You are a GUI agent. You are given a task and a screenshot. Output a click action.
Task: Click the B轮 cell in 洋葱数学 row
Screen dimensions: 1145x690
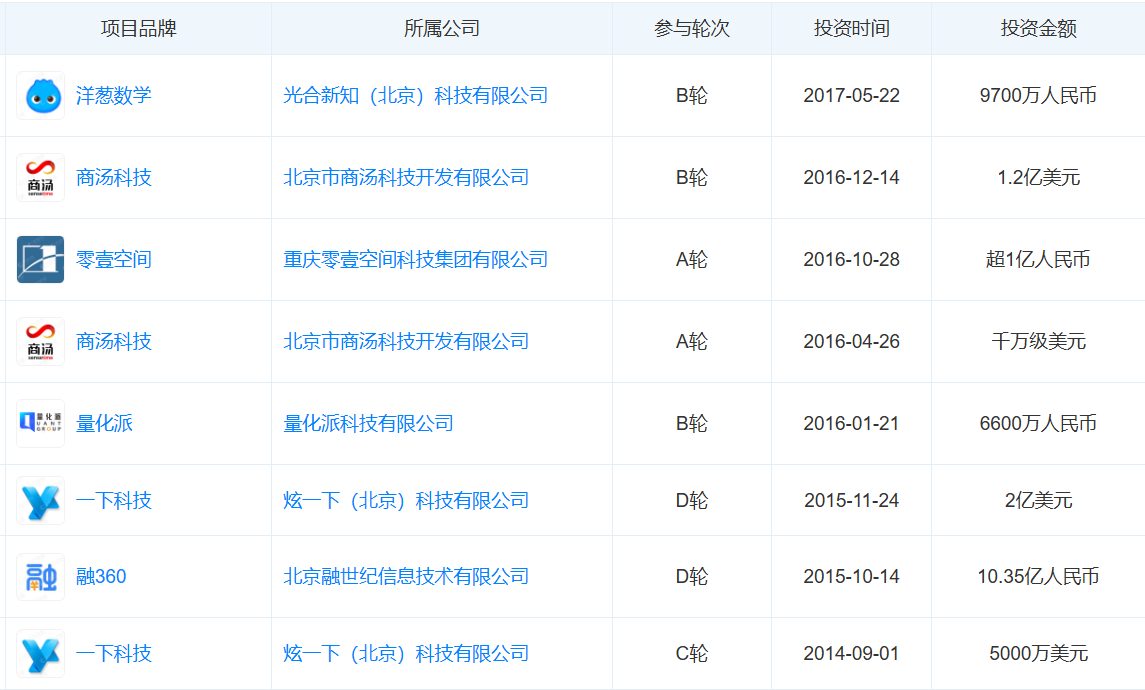coord(692,96)
